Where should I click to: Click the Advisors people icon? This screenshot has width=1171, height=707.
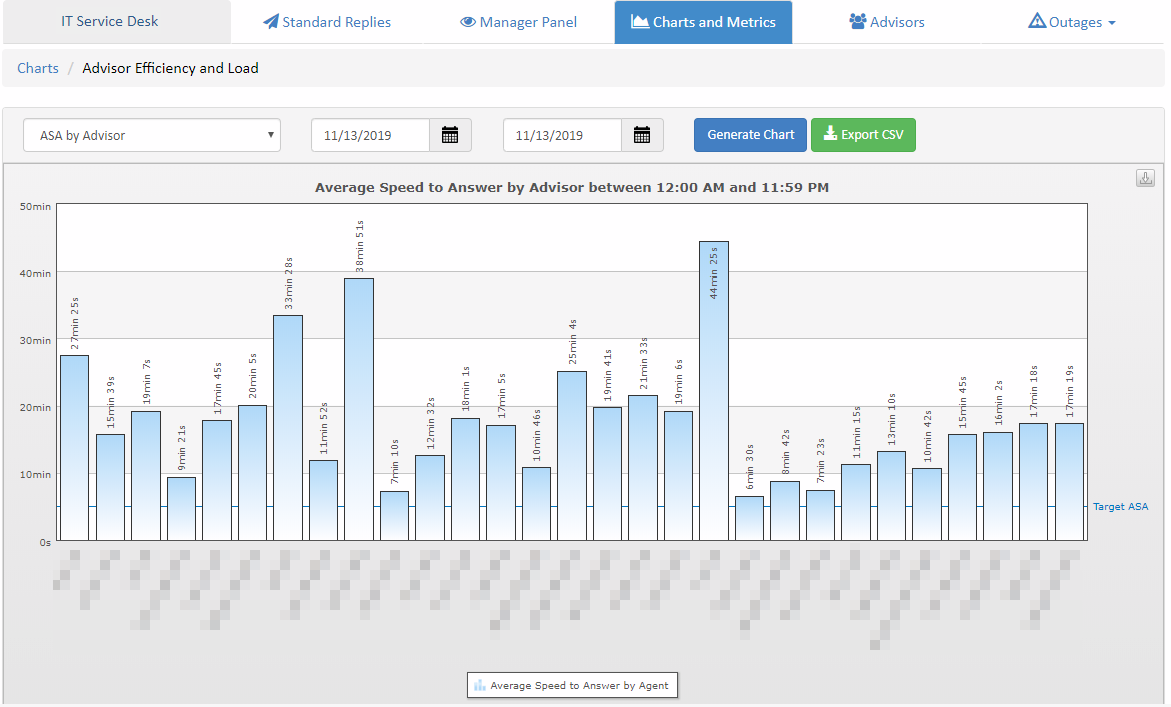pyautogui.click(x=857, y=22)
